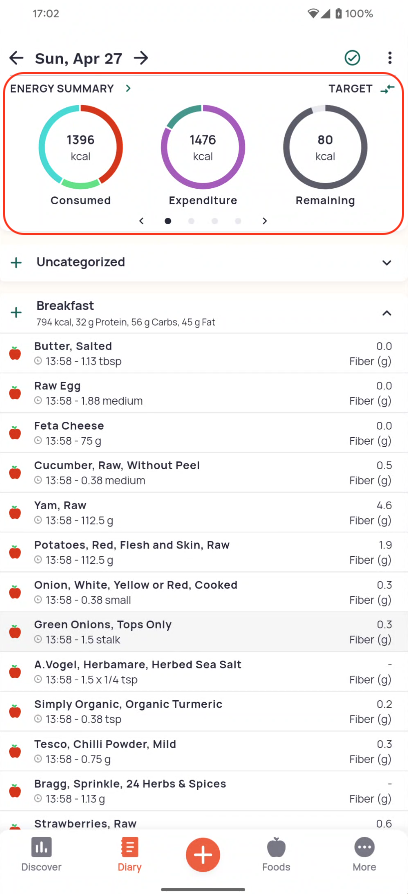
Task: Go to previous day with back arrow
Action: click(x=16, y=58)
